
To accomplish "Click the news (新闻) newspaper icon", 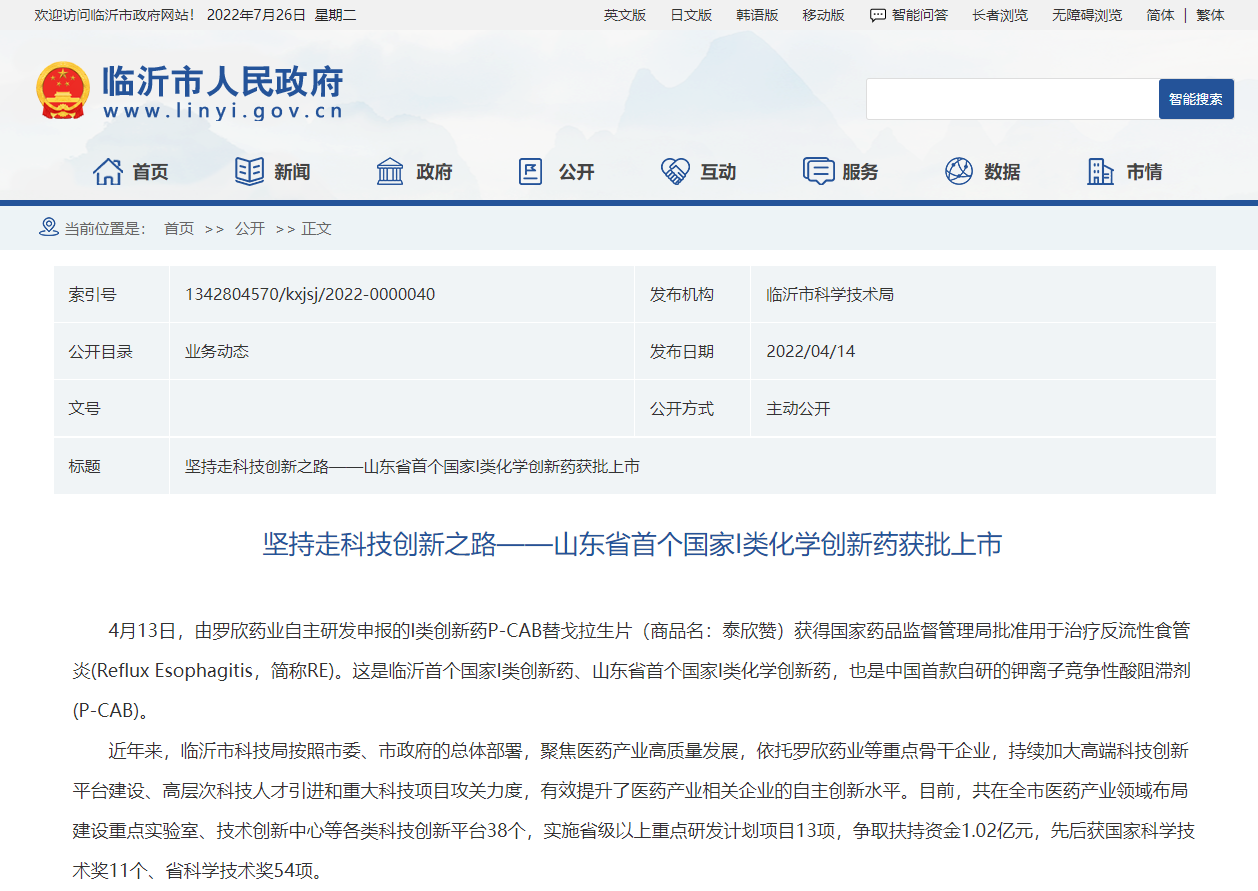I will pyautogui.click(x=249, y=172).
